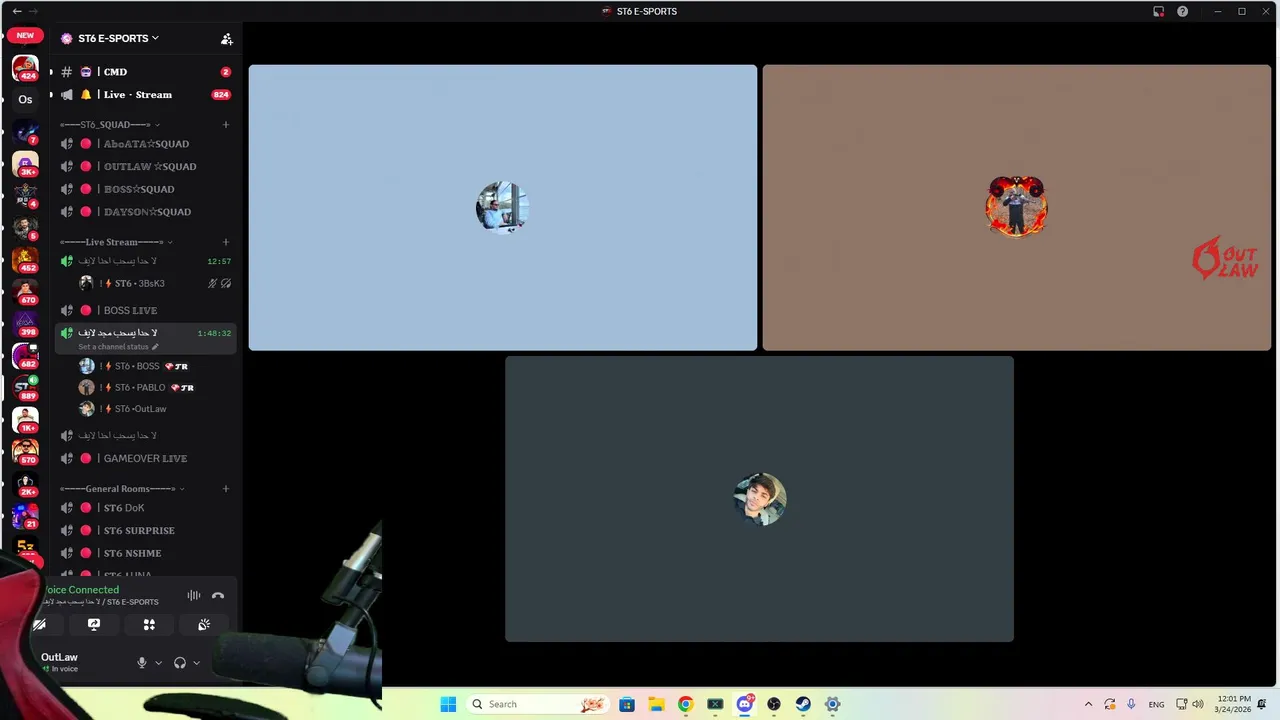Screen dimensions: 1280x720
Task: Focus the light-blue participant video tile
Action: pos(503,208)
